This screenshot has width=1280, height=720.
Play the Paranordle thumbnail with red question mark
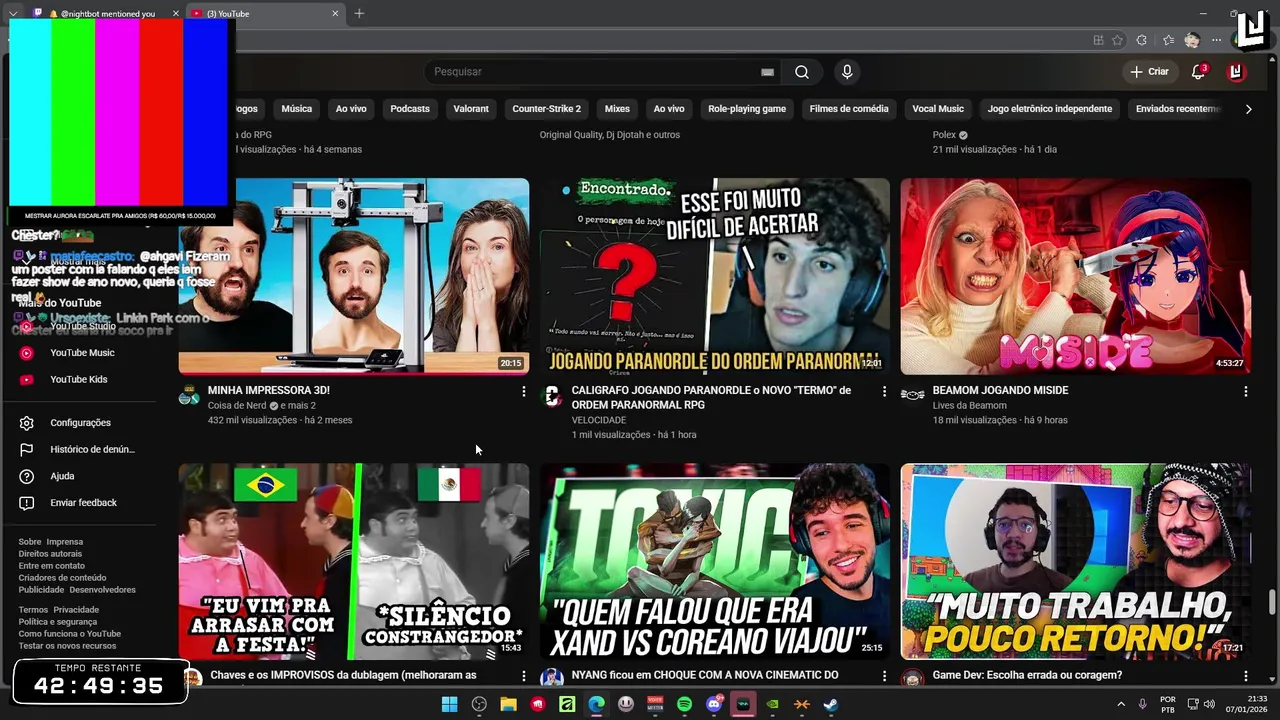pos(714,276)
